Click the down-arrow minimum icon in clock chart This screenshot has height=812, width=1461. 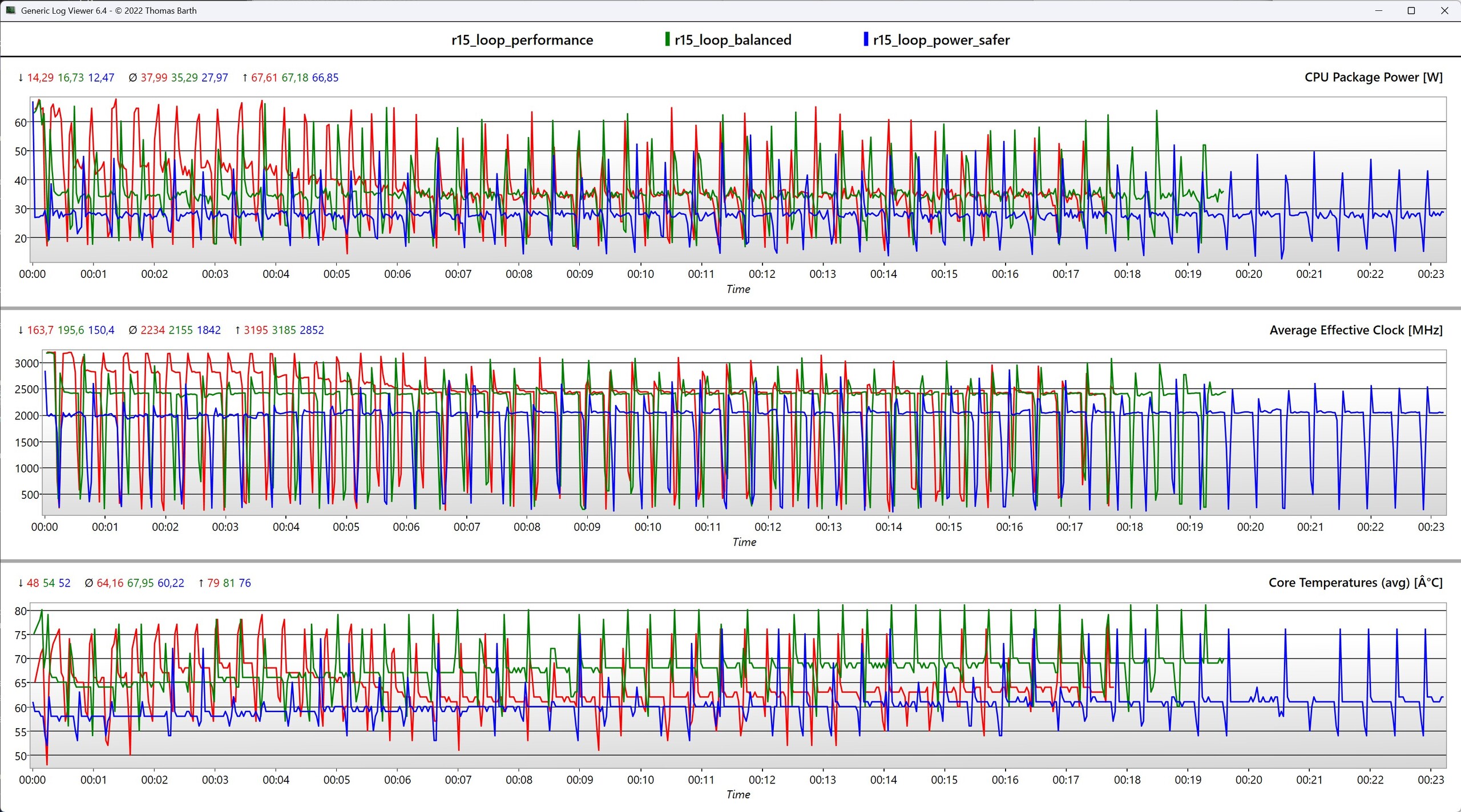21,330
